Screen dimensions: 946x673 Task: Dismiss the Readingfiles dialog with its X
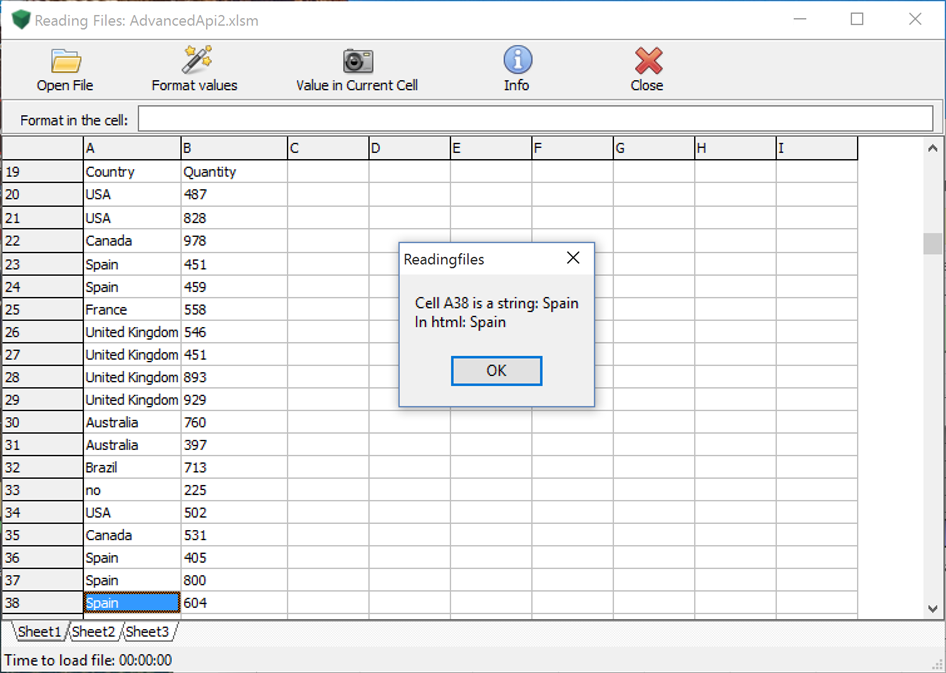[x=573, y=259]
